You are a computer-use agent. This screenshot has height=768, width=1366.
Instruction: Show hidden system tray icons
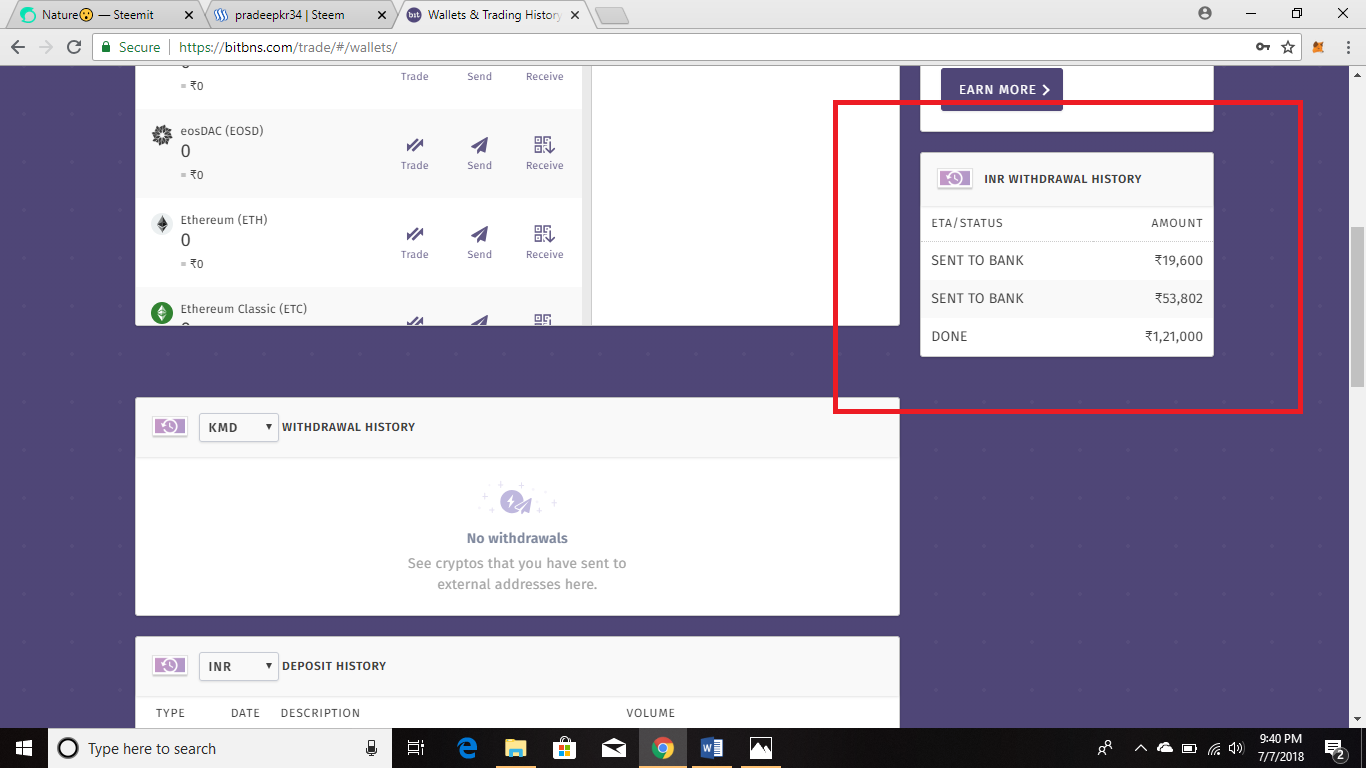click(x=1140, y=748)
